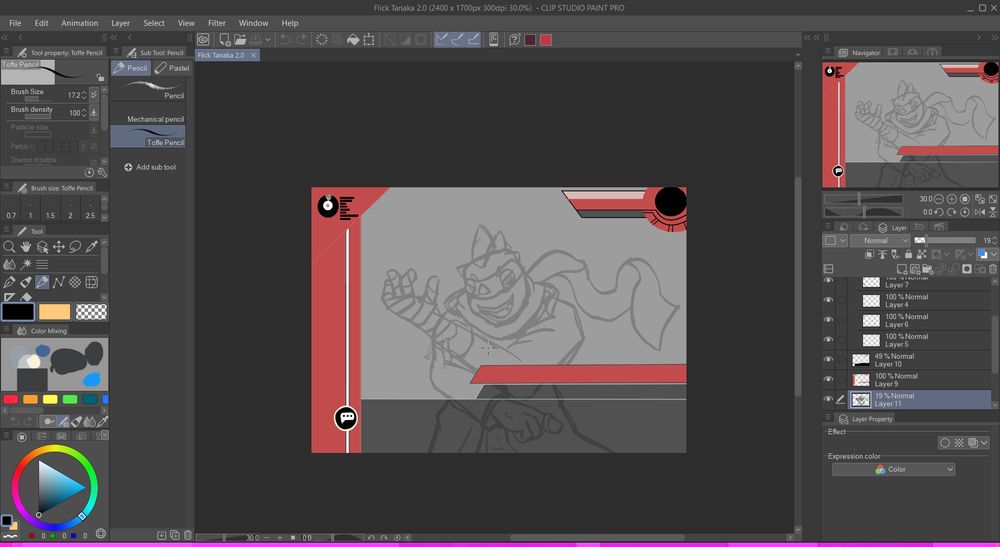Hide Layer 6 with eye icon
Screen dimensions: 1000x547
[x=828, y=320]
